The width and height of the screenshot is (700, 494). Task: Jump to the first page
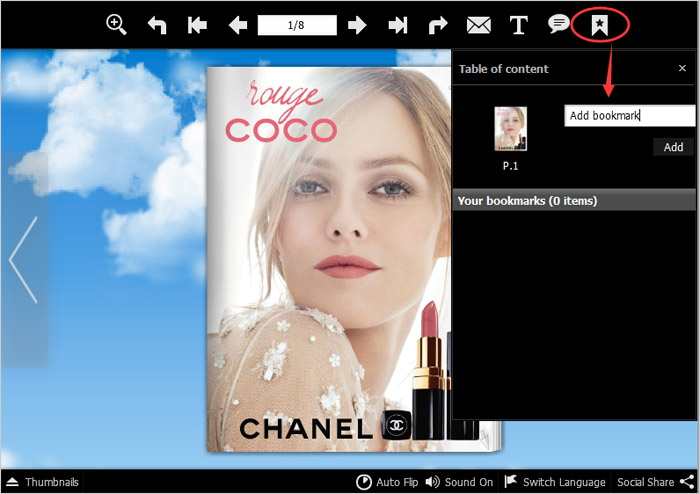197,25
